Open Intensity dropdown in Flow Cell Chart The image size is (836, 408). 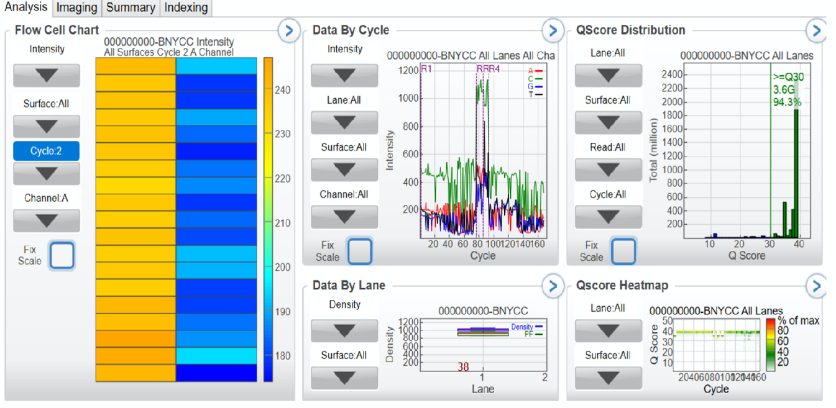click(x=46, y=75)
